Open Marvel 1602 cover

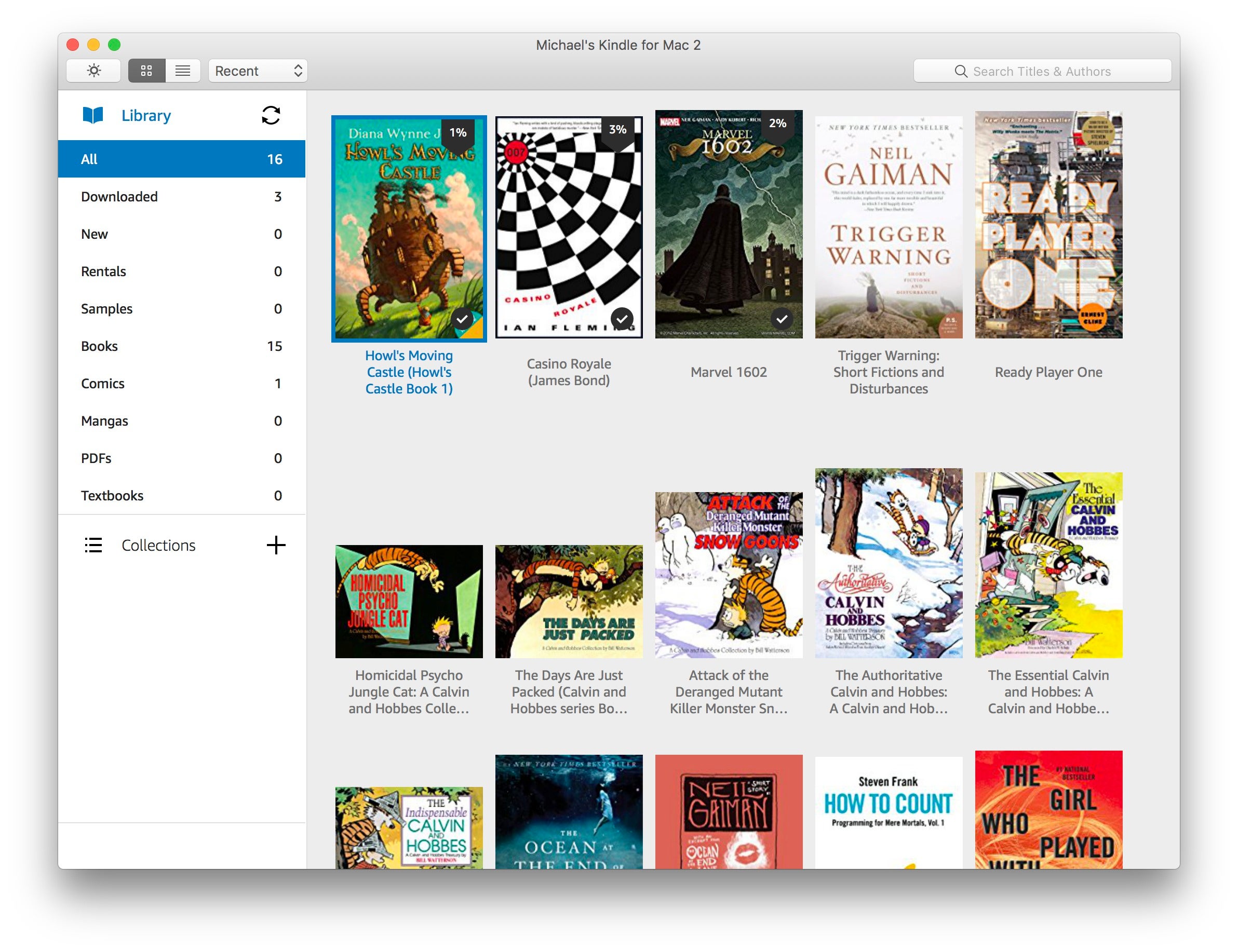pyautogui.click(x=729, y=224)
